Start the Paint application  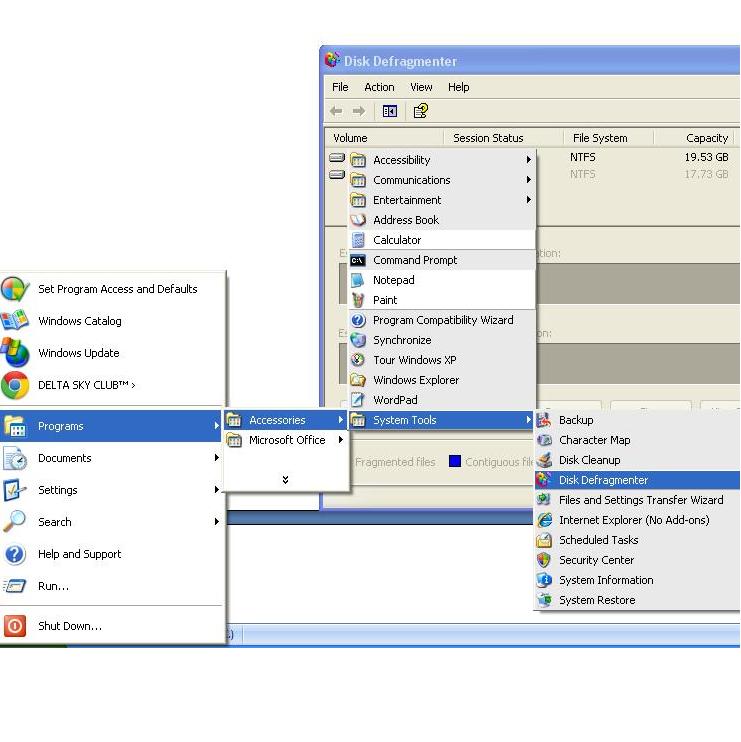tap(384, 300)
